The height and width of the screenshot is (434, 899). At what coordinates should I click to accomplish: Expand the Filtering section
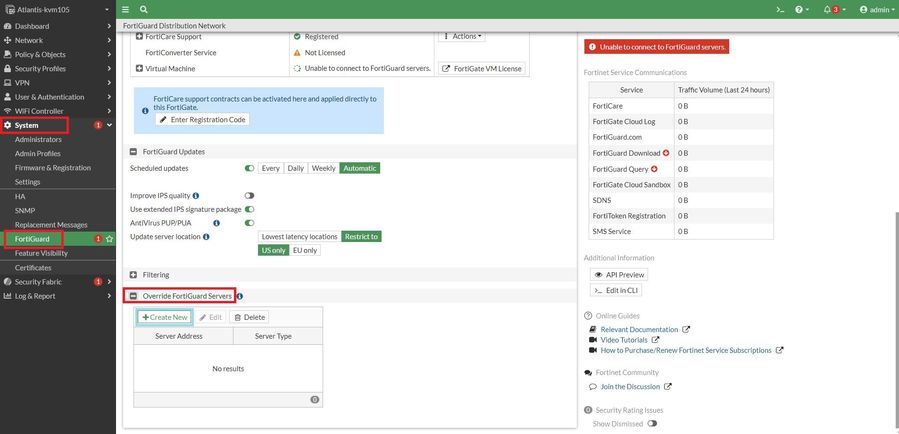coord(133,275)
